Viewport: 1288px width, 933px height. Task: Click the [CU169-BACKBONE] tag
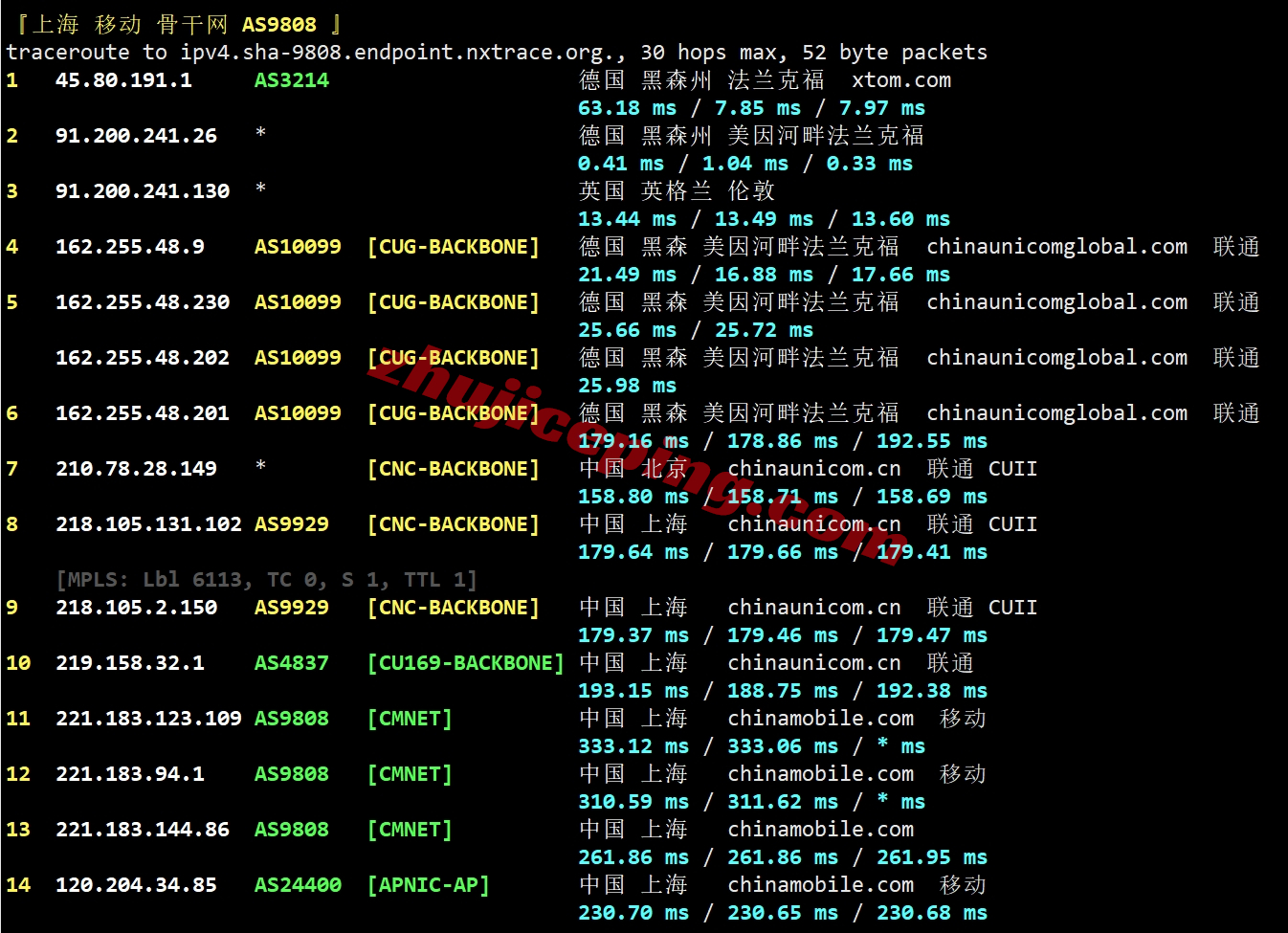point(465,663)
